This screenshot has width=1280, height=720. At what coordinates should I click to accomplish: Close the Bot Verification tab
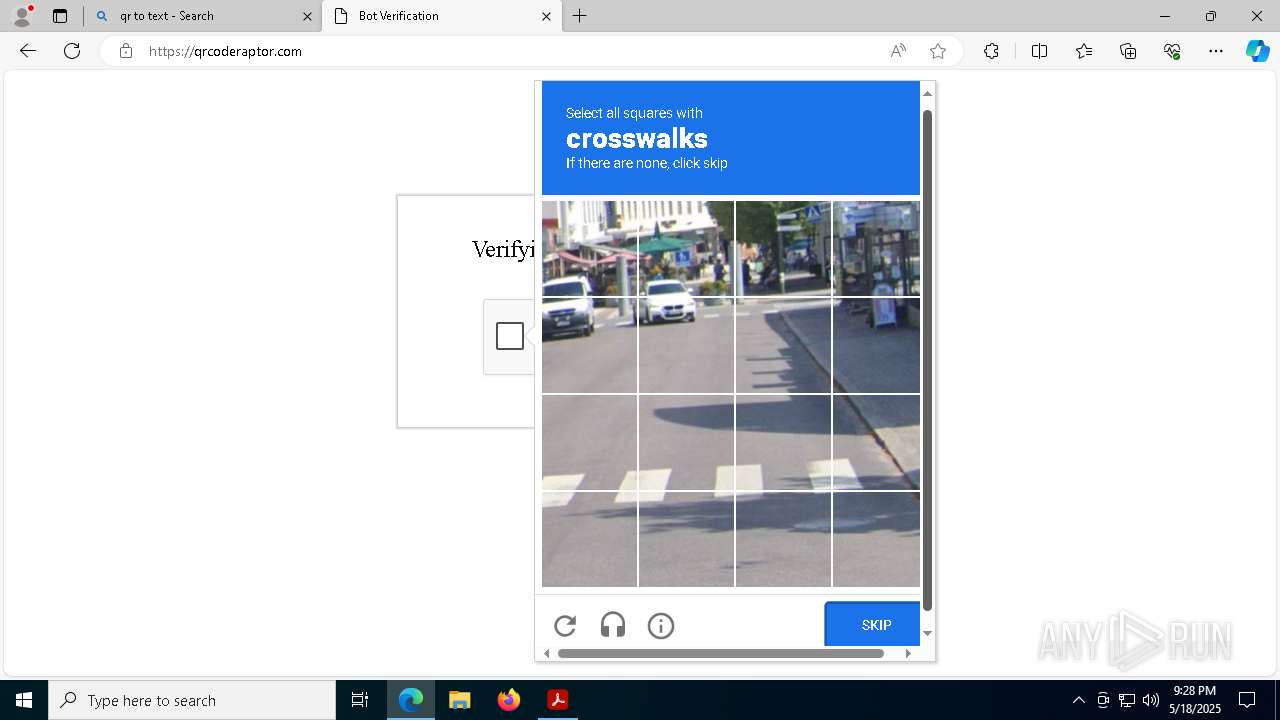[x=546, y=16]
